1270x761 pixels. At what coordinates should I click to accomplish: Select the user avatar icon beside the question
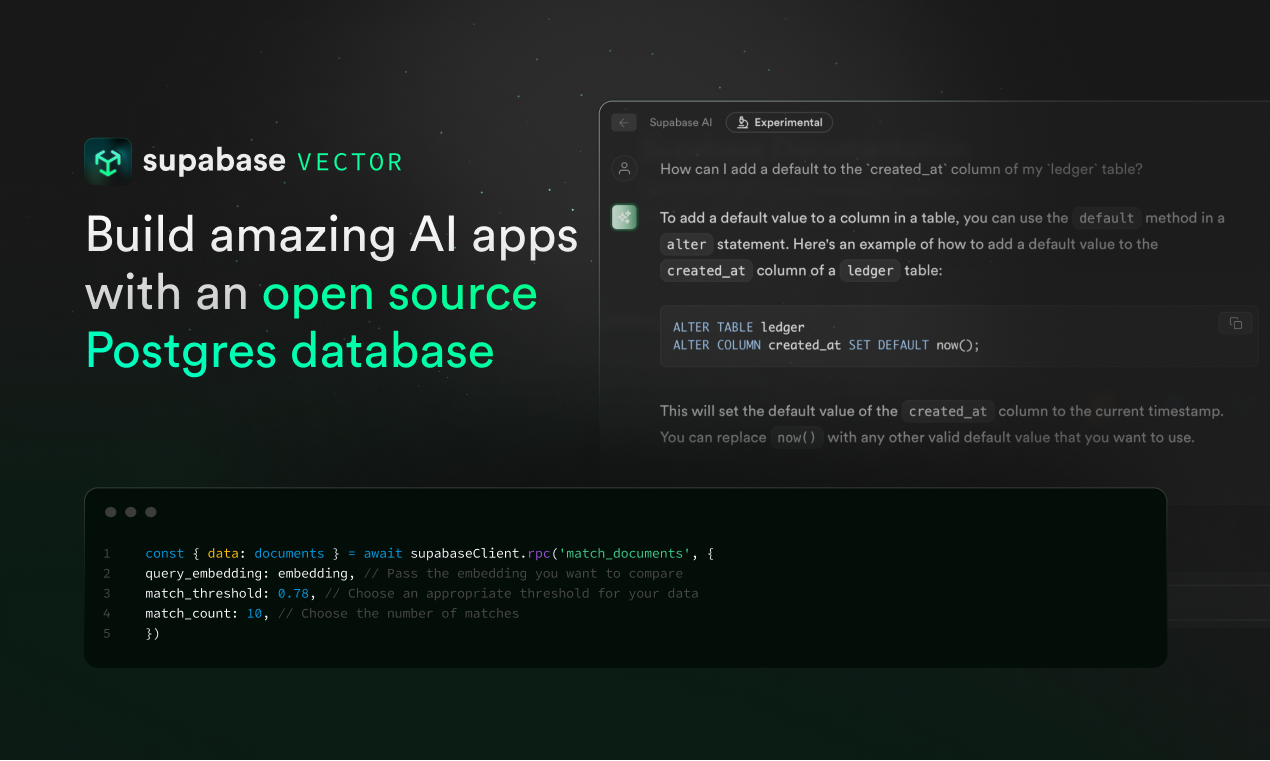[624, 169]
